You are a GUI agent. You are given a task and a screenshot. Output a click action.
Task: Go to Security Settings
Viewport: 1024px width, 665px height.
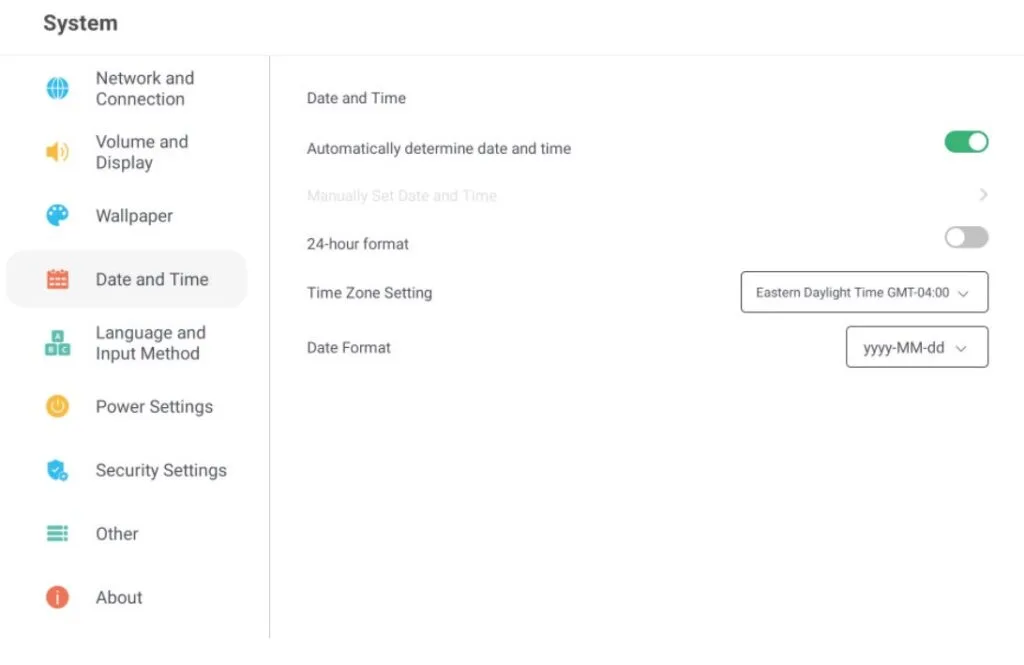pyautogui.click(x=127, y=470)
